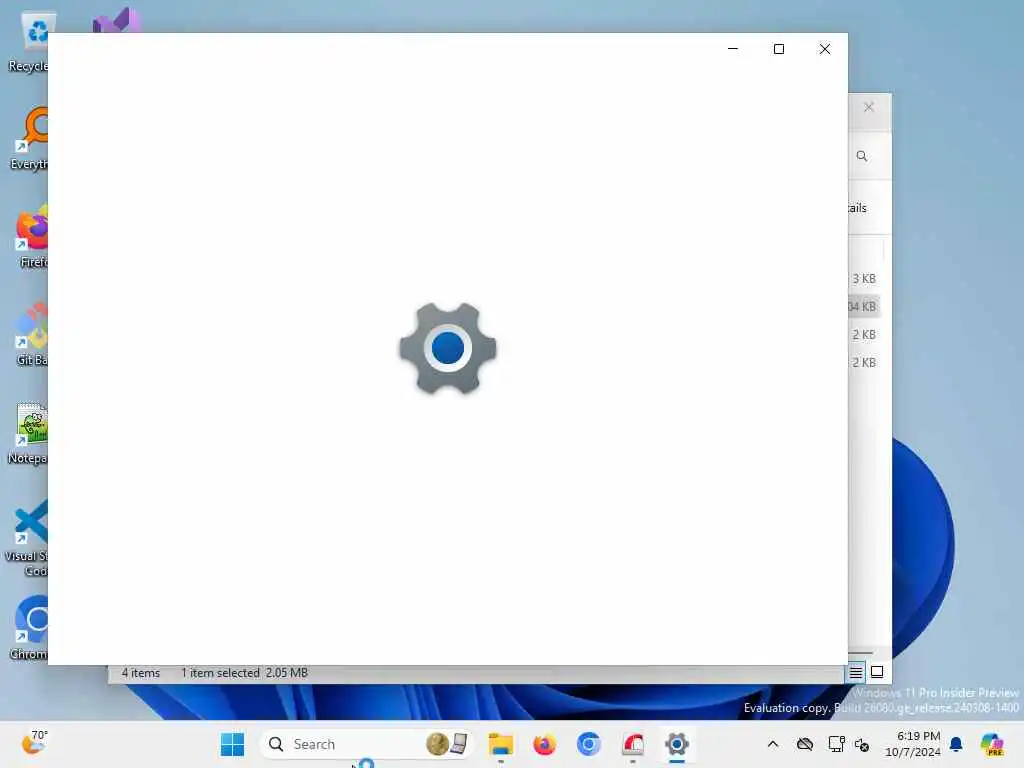Open the weather widget showing 70°
Screen dimensions: 1024x768
tap(34, 743)
